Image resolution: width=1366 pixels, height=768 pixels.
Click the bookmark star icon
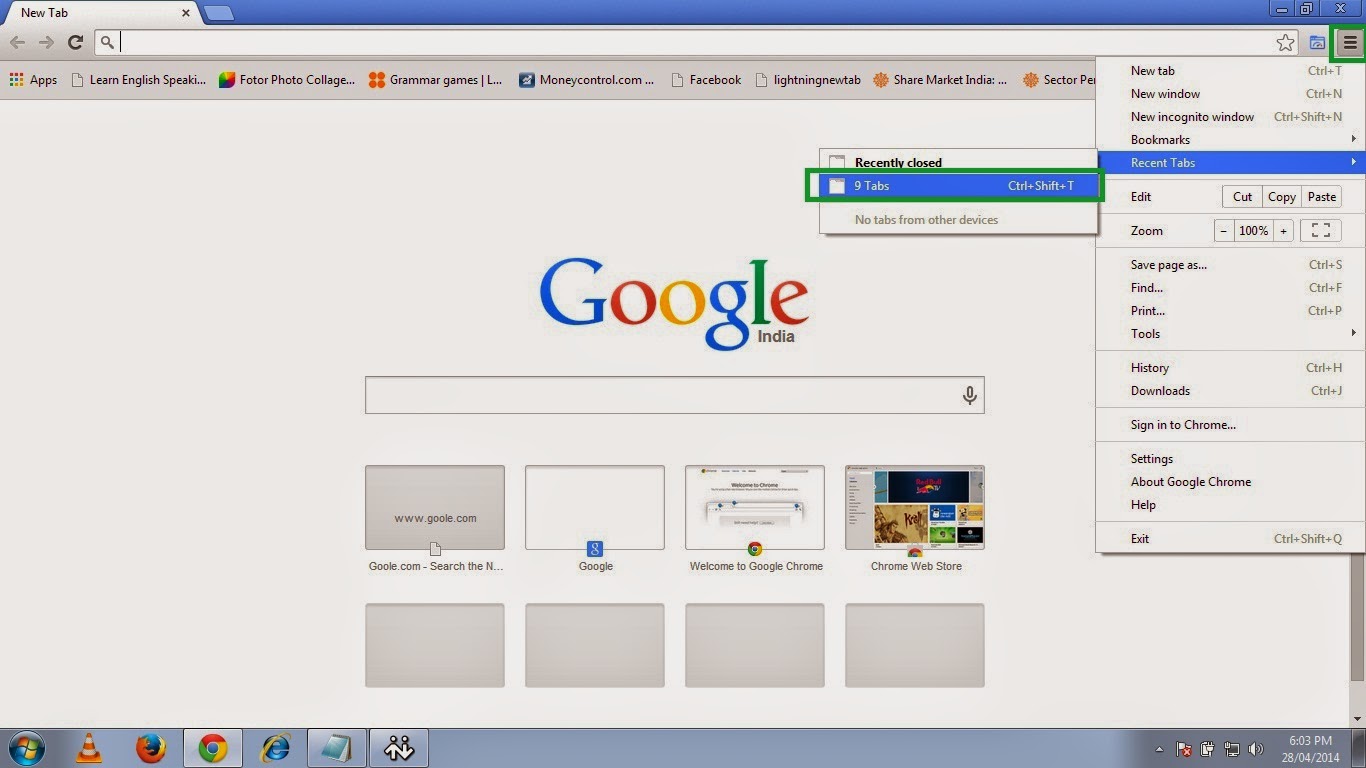(x=1285, y=43)
